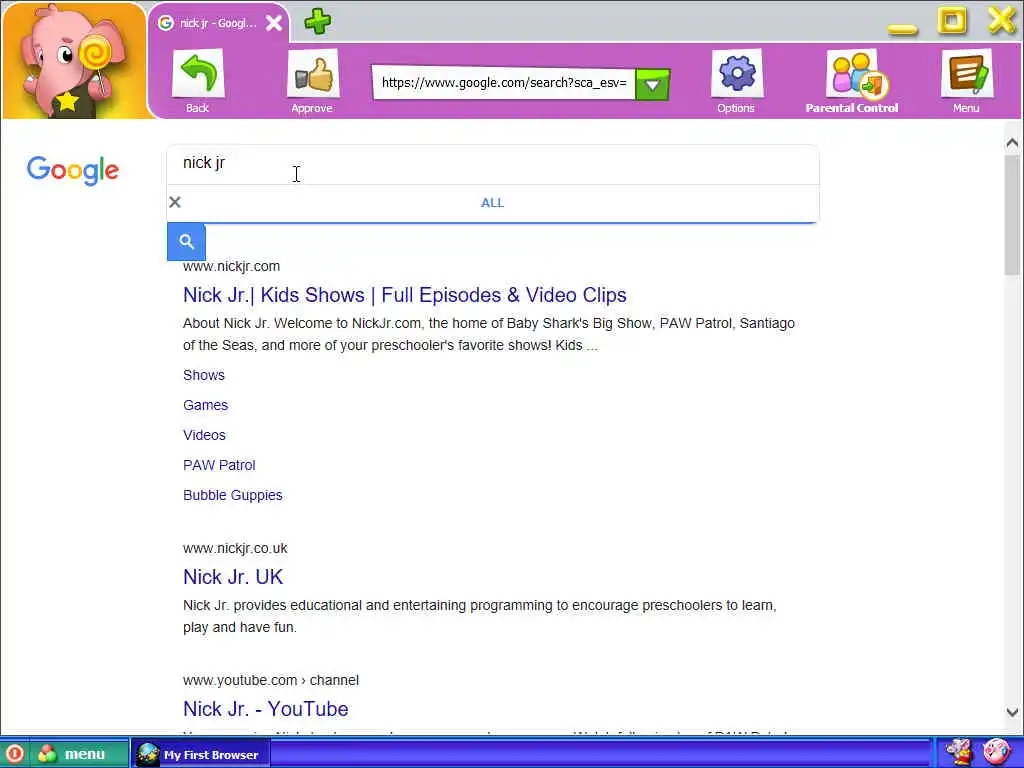Click the www.nickjr.co.uk URL text
Viewport: 1024px width, 768px height.
pyautogui.click(x=235, y=549)
